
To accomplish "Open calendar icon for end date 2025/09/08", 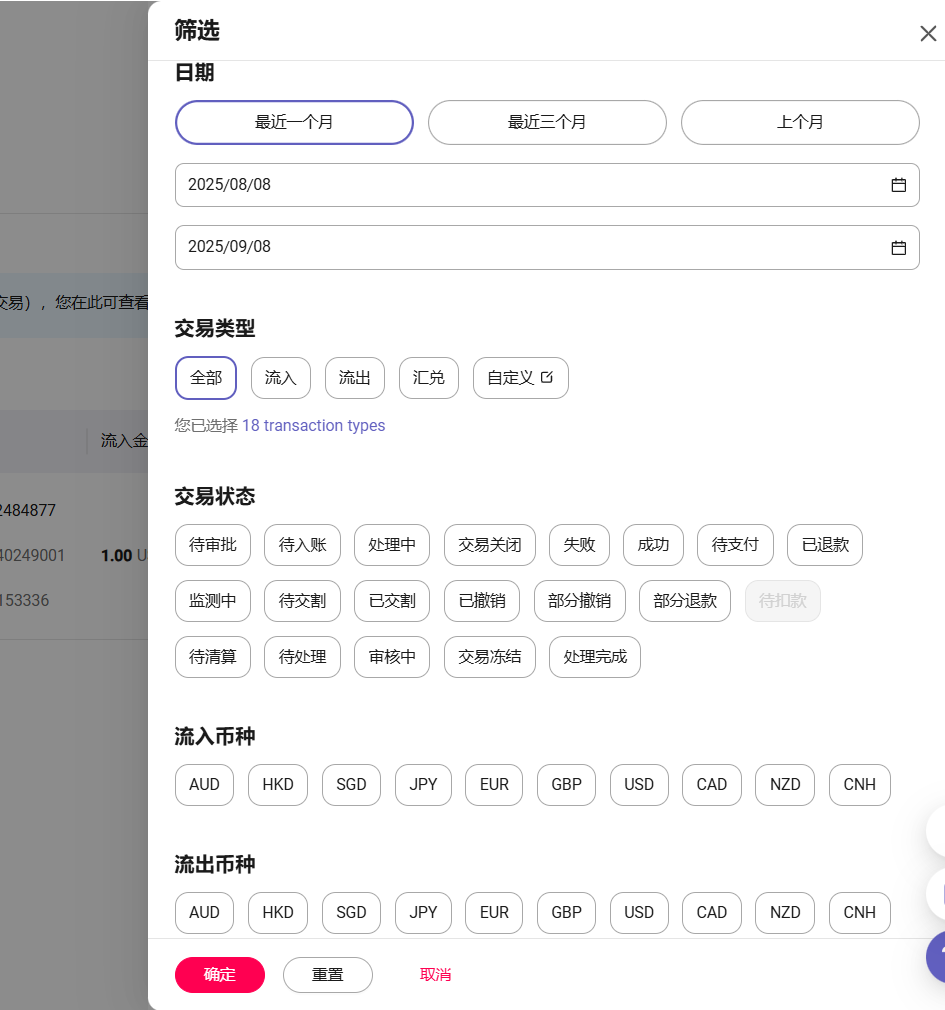I will 898,248.
